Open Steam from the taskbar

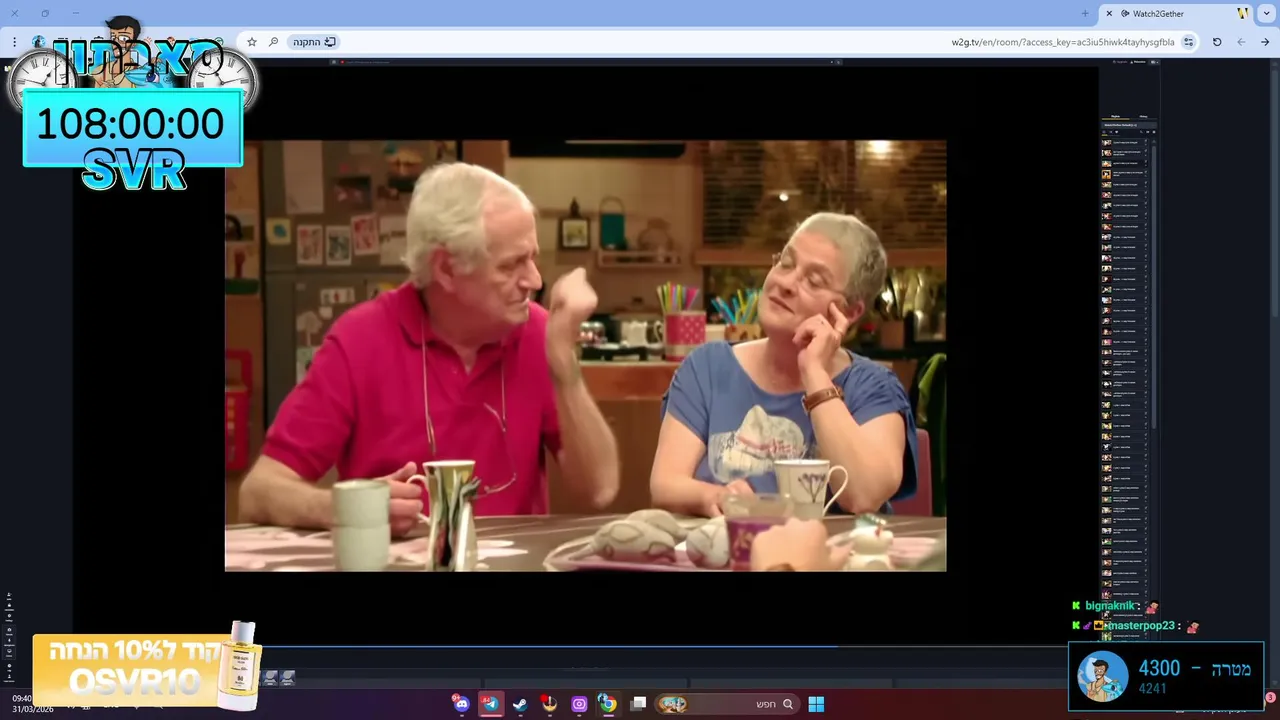(x=520, y=704)
